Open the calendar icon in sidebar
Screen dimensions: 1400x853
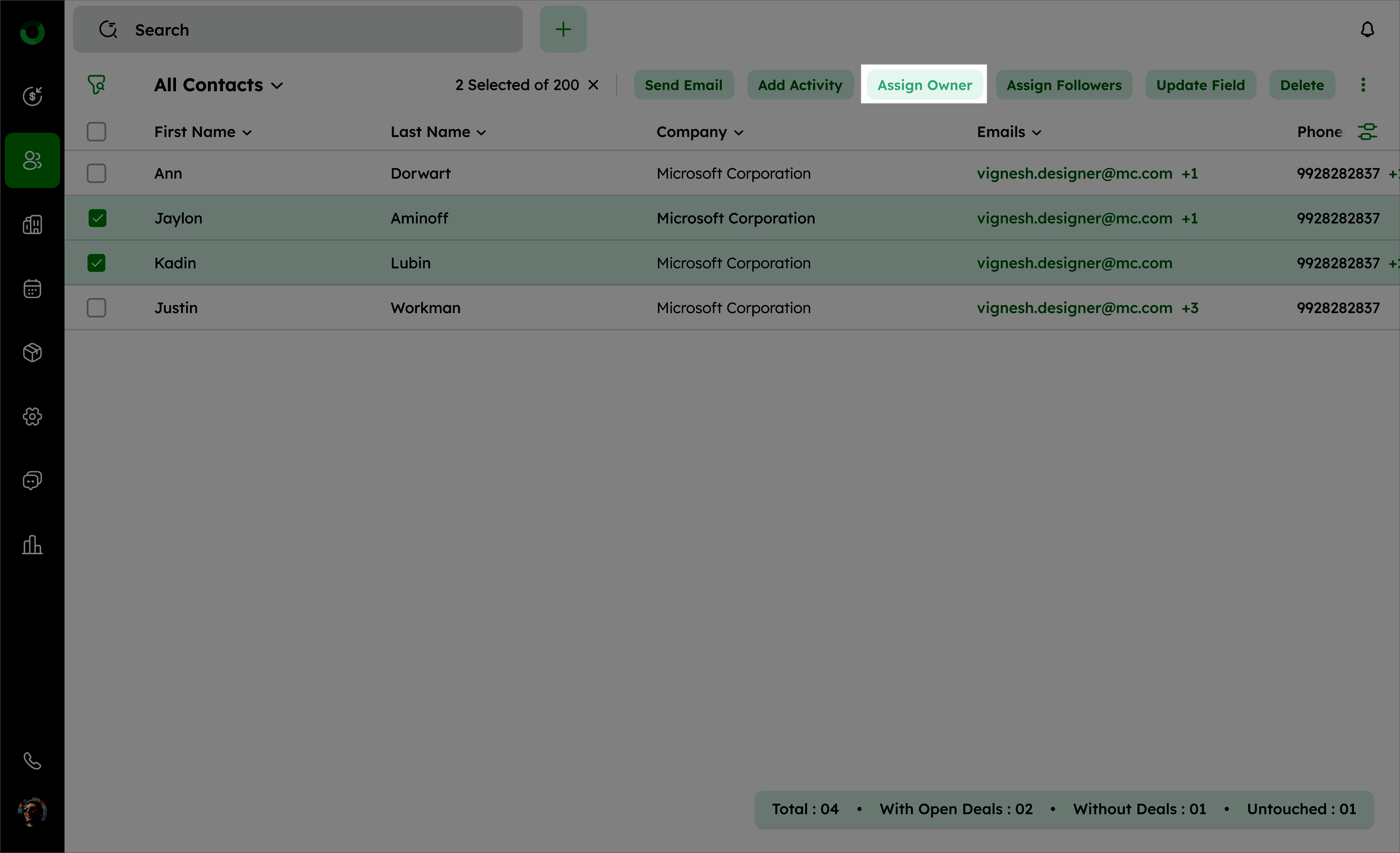[x=32, y=289]
